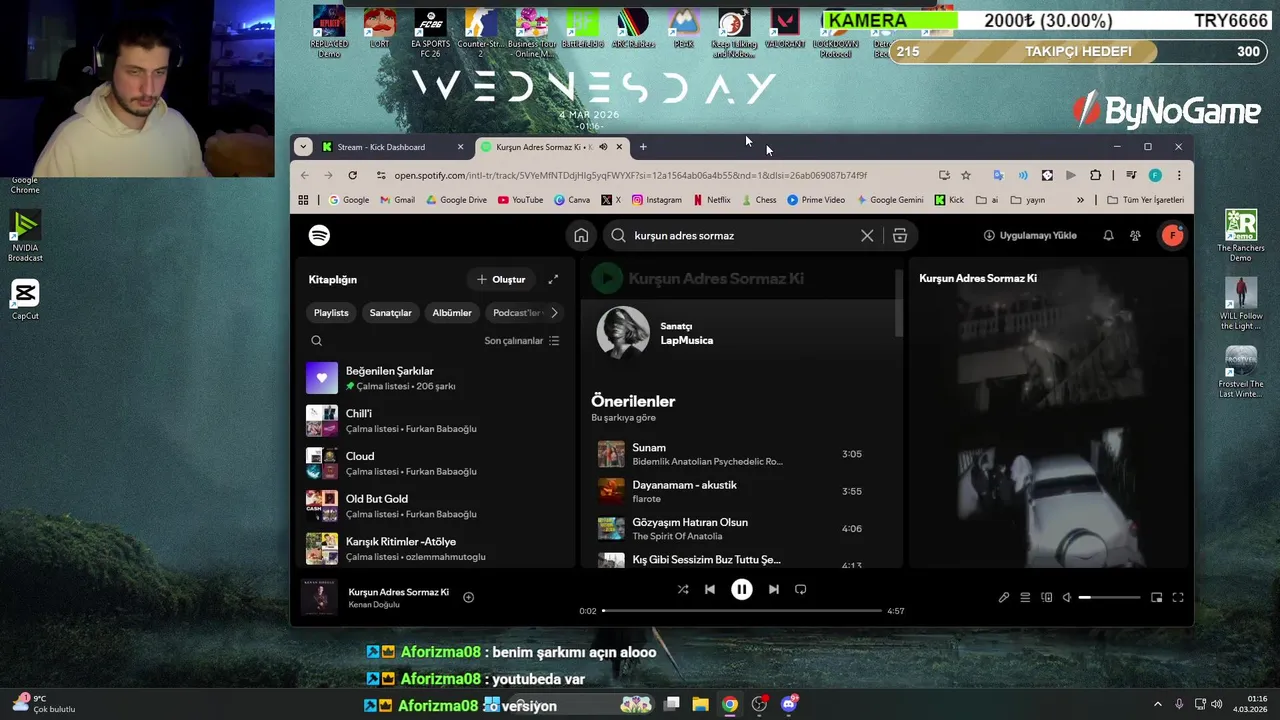The width and height of the screenshot is (1280, 720).
Task: Mute the Spotify volume
Action: tap(1067, 598)
